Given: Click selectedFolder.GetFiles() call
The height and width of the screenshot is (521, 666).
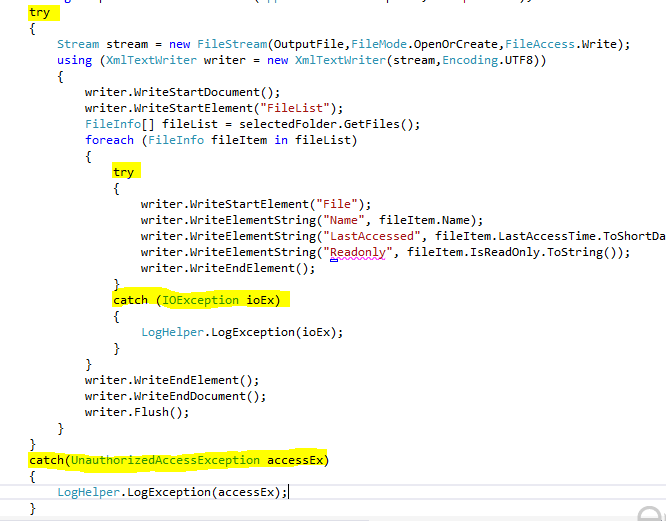Looking at the screenshot, I should 326,124.
